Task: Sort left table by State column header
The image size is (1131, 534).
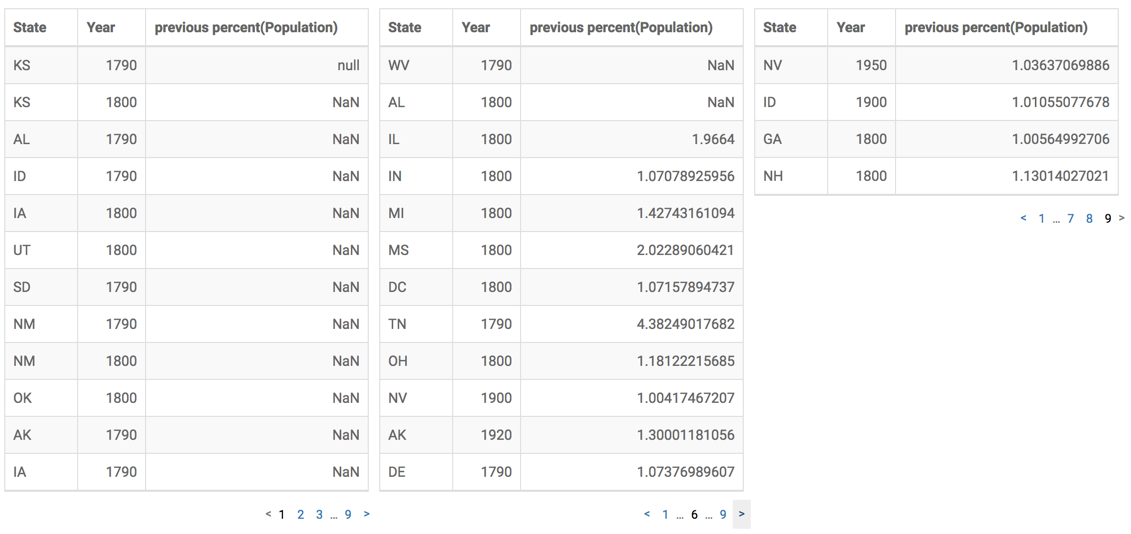Action: pyautogui.click(x=30, y=27)
